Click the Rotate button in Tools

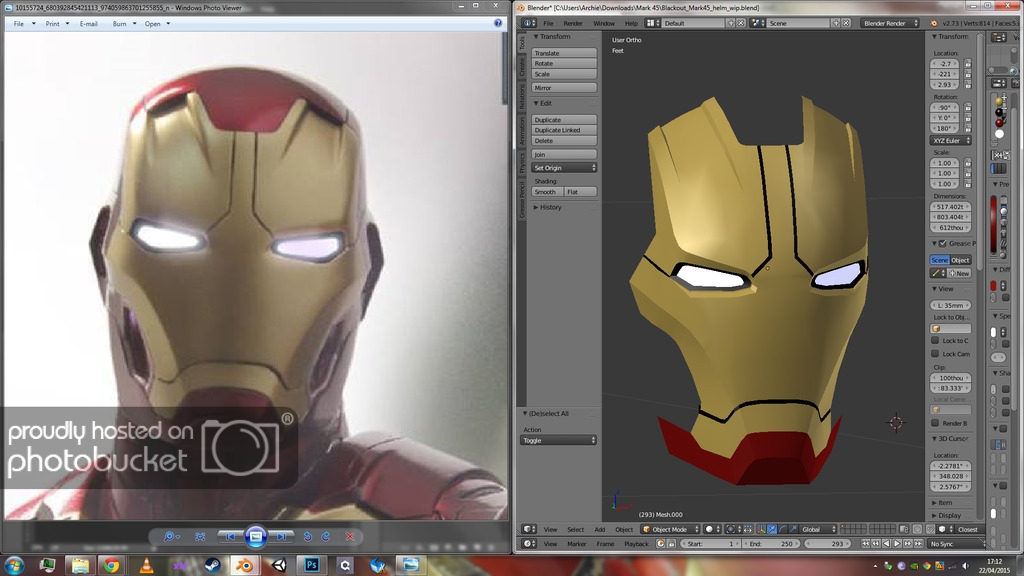[x=564, y=63]
